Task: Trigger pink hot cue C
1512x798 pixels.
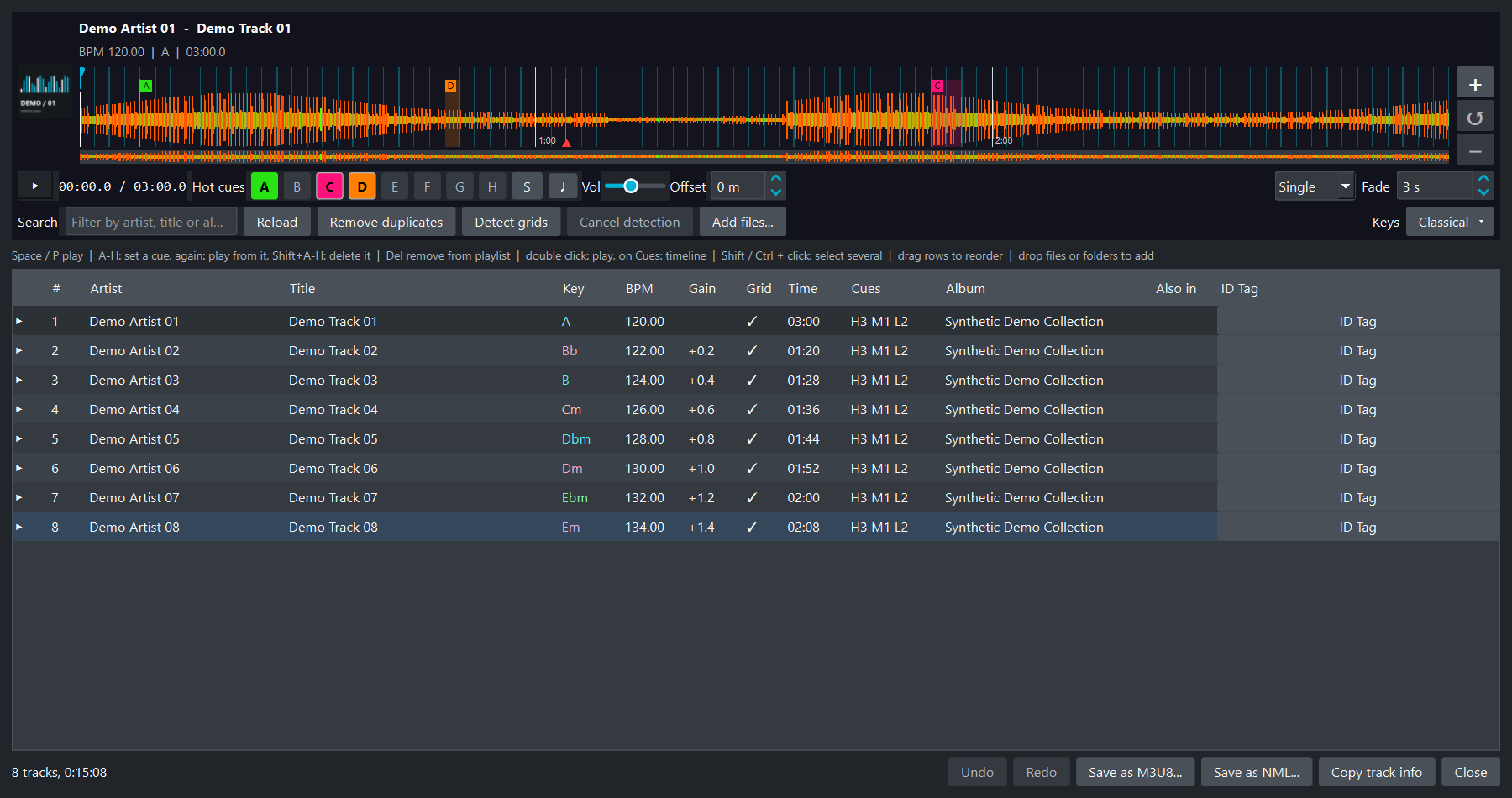Action: click(329, 186)
